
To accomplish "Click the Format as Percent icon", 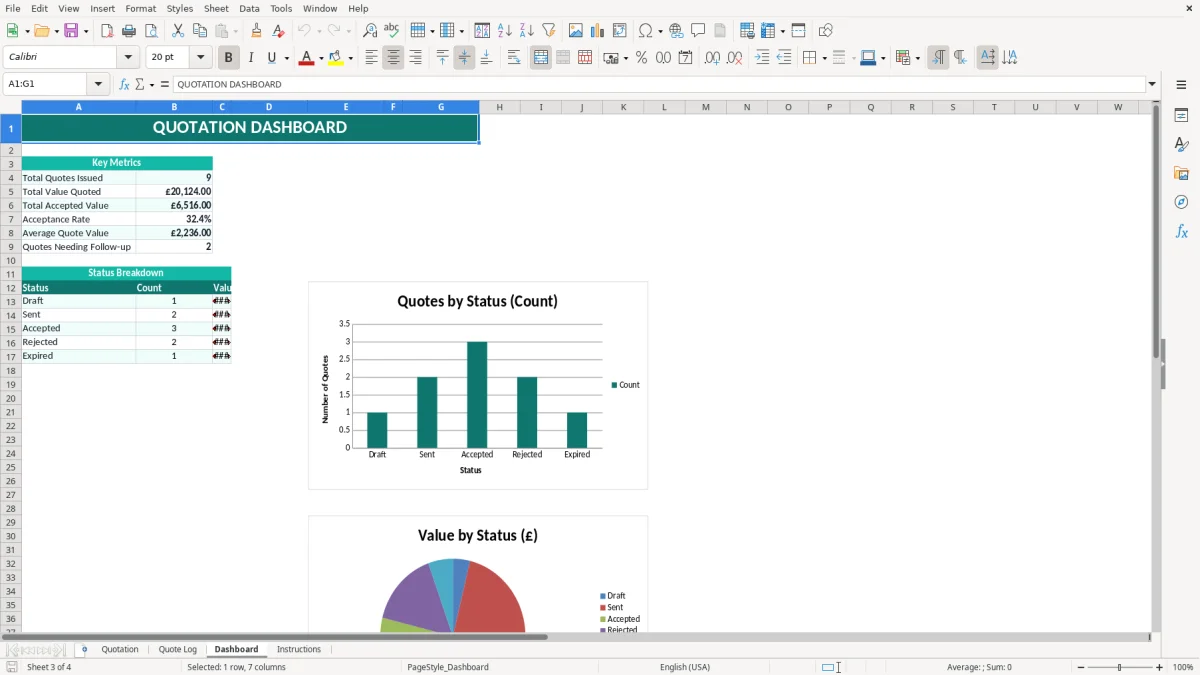I will 642,58.
